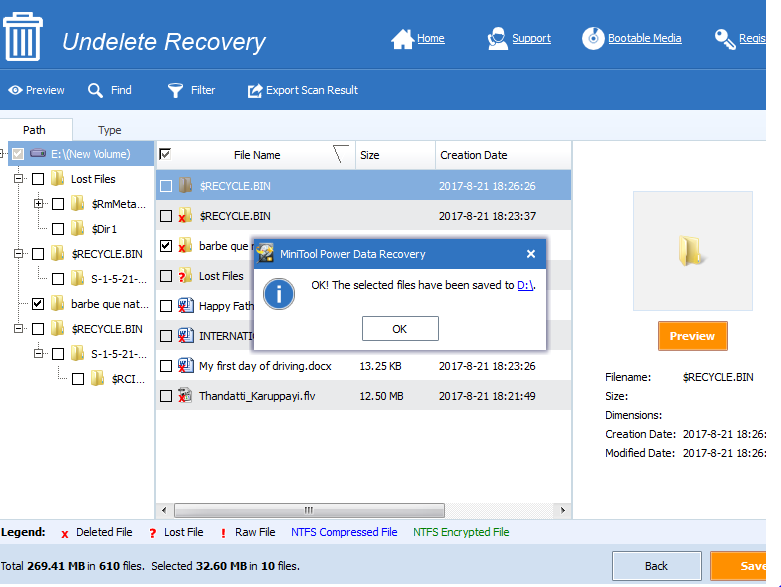Sort by the Creation Date column header

(503, 155)
